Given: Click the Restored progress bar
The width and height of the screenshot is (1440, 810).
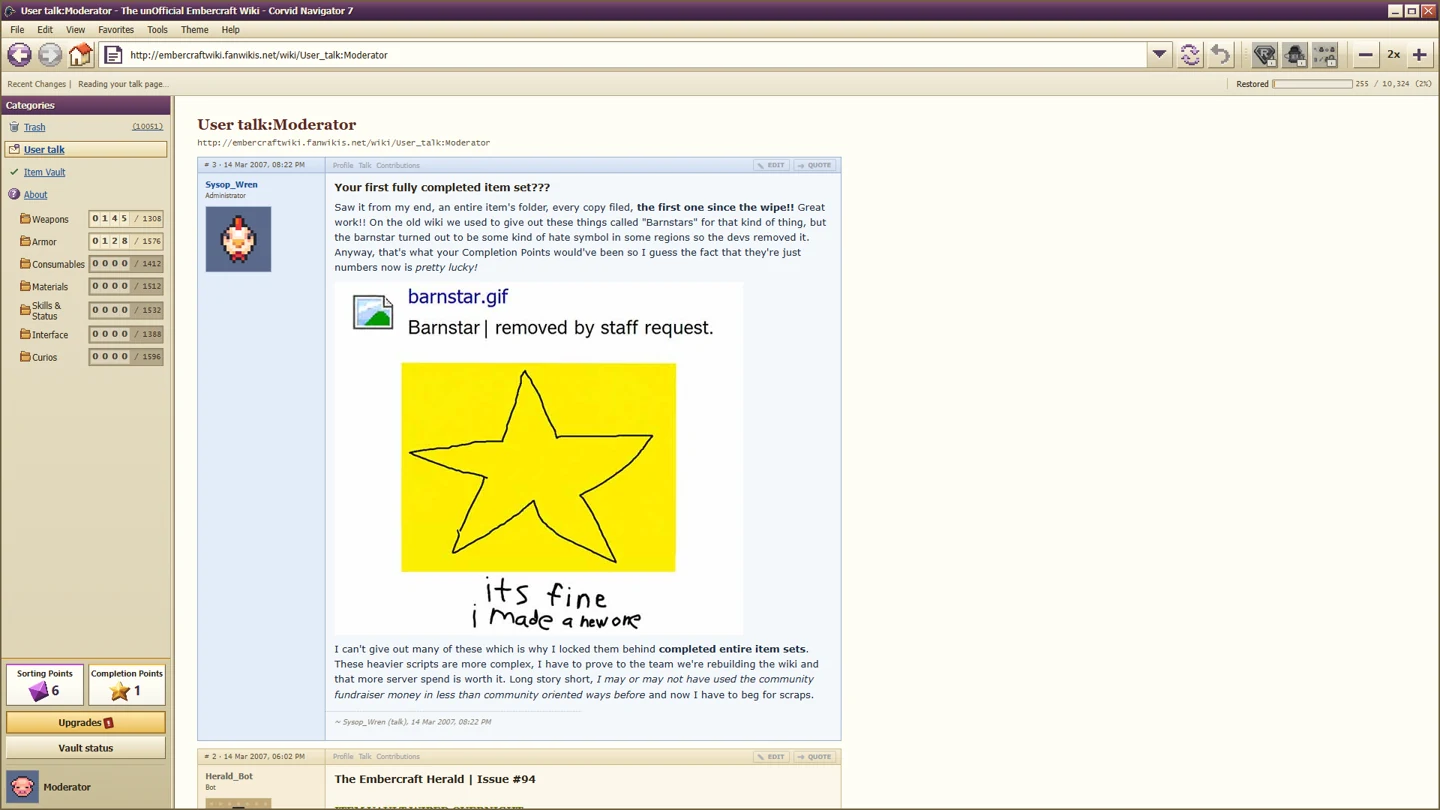Looking at the screenshot, I should 1312,84.
